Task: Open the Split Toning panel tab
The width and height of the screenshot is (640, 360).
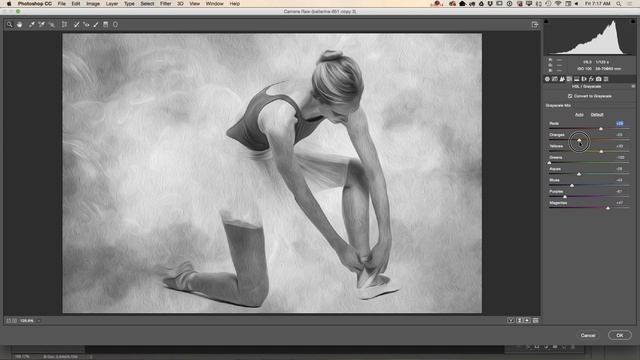Action: (577, 79)
